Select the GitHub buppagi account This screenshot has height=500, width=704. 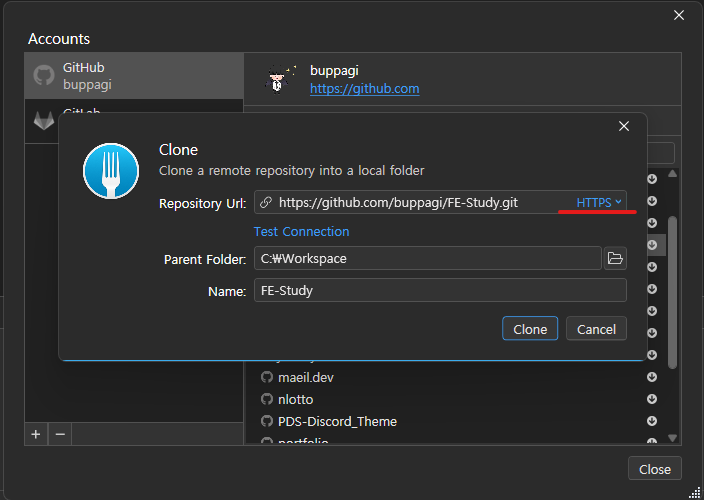[x=134, y=75]
